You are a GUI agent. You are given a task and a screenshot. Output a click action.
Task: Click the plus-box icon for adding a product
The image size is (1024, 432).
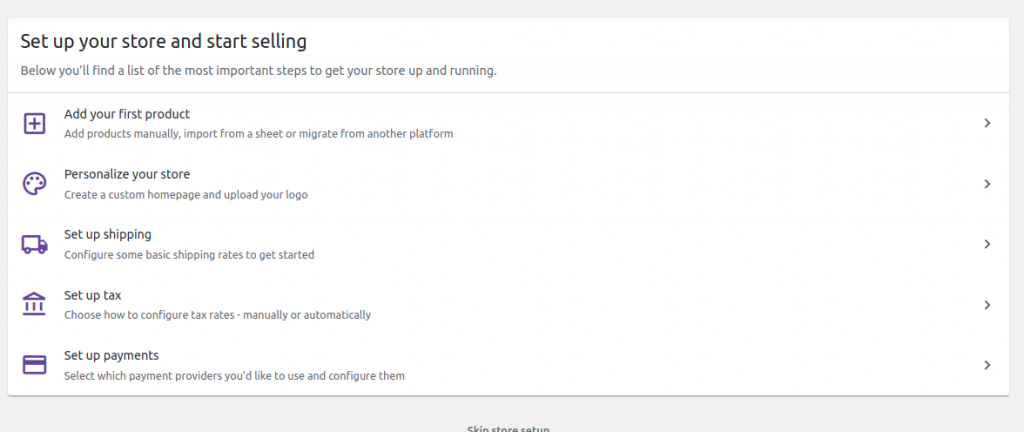click(x=35, y=124)
